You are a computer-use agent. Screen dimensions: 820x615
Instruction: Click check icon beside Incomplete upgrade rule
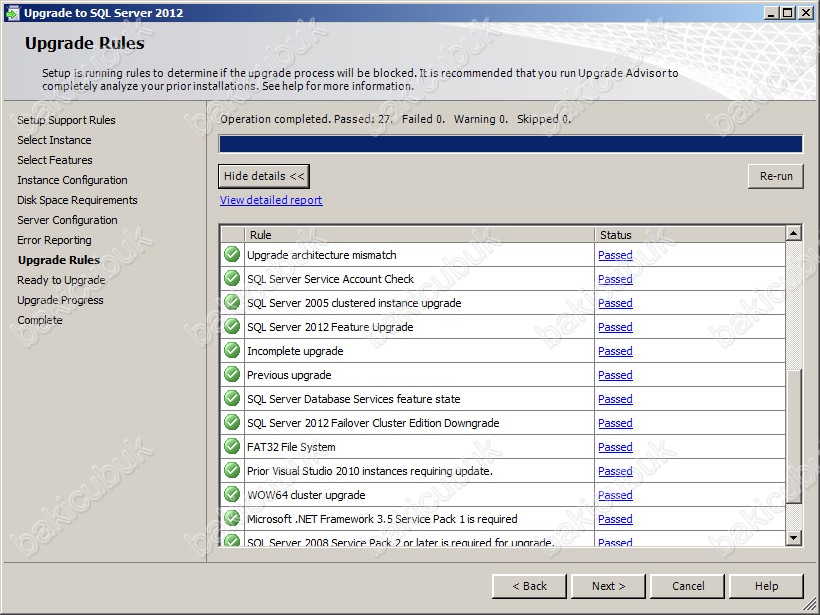tap(232, 350)
